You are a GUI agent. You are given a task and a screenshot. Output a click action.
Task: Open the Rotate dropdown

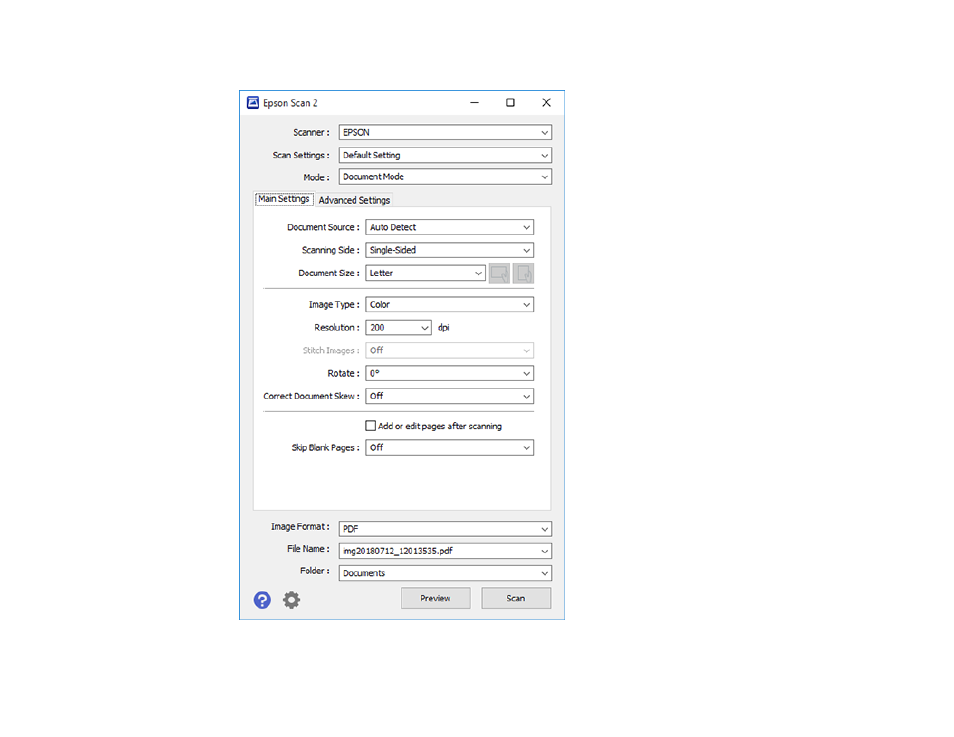(x=450, y=373)
